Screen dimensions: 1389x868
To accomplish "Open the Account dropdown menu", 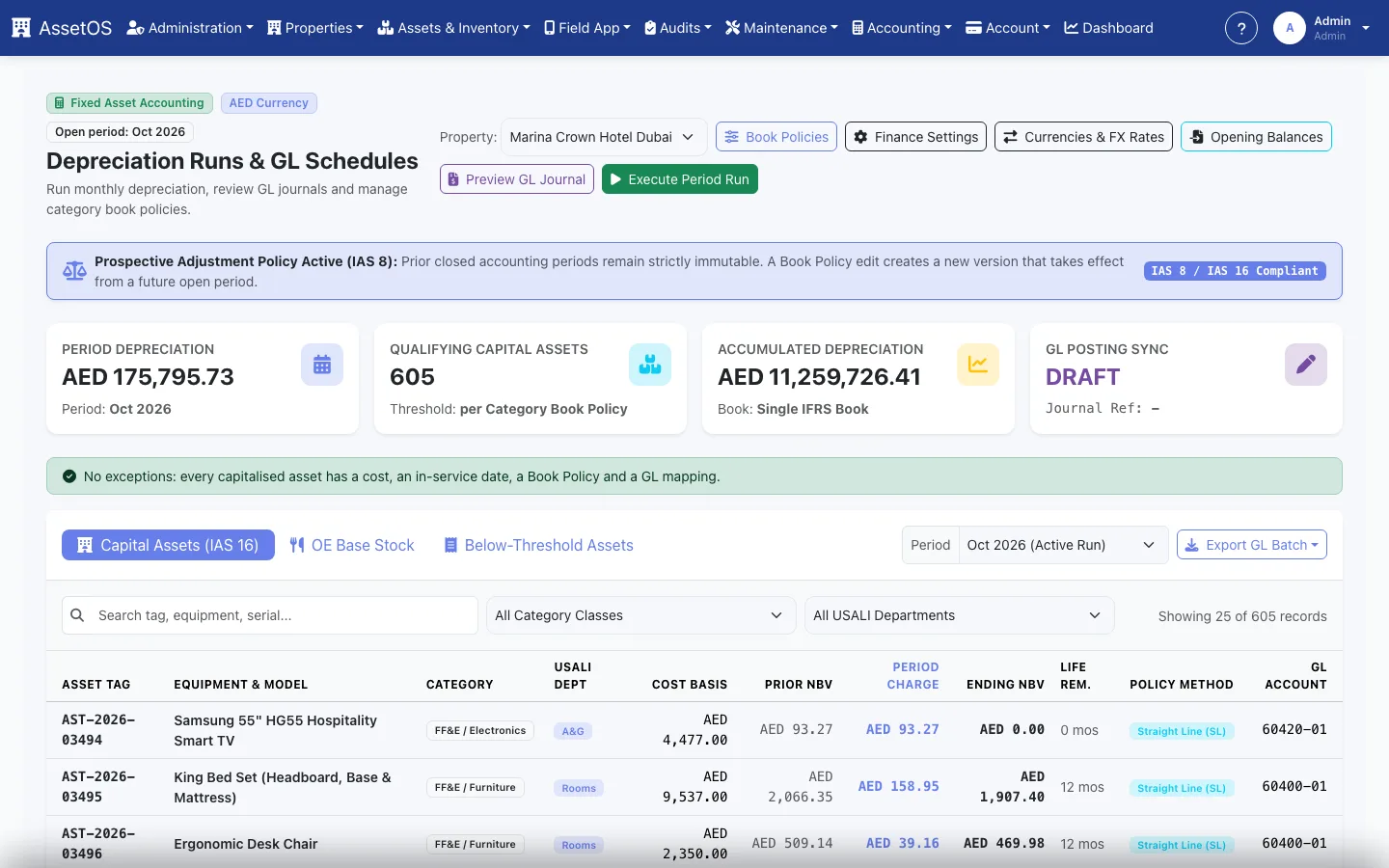I will pyautogui.click(x=1008, y=28).
